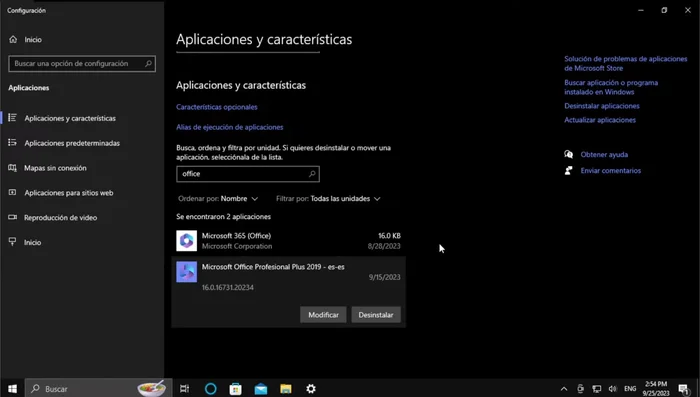700x397 pixels.
Task: Open Alias de ejecución de aplicaciones link
Action: click(x=229, y=127)
